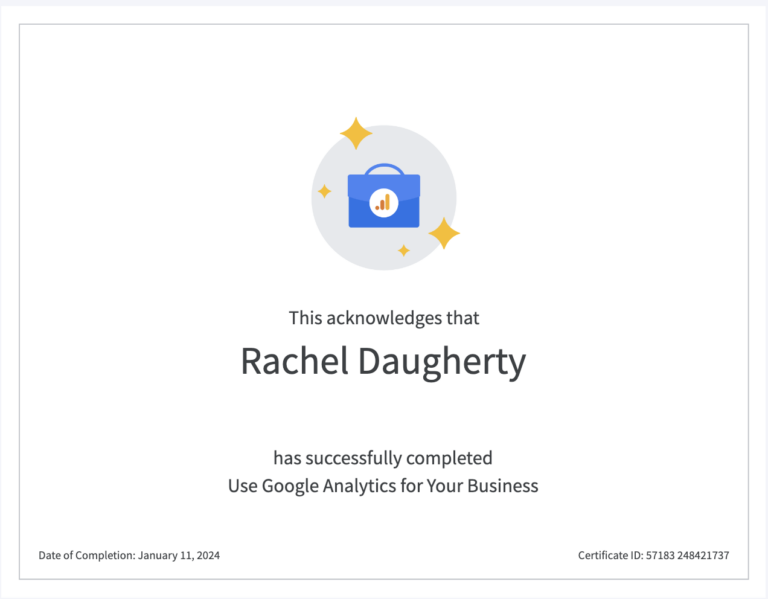Click the blue briefcase Analytics badge icon
Screen dimensions: 768x599
coord(384,196)
